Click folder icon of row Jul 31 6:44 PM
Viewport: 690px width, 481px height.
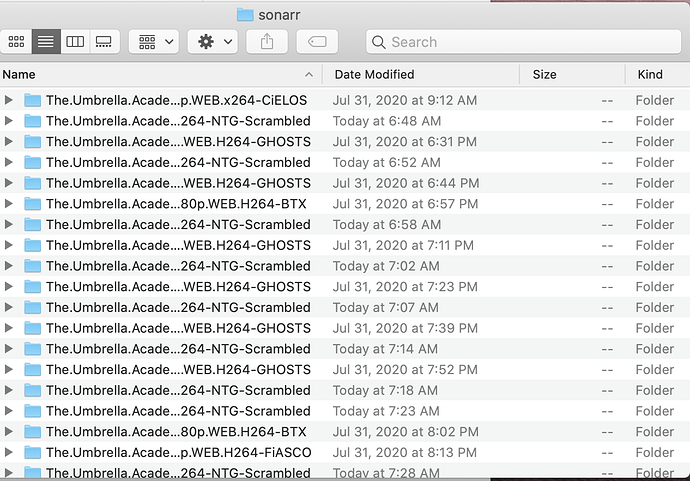(x=33, y=183)
